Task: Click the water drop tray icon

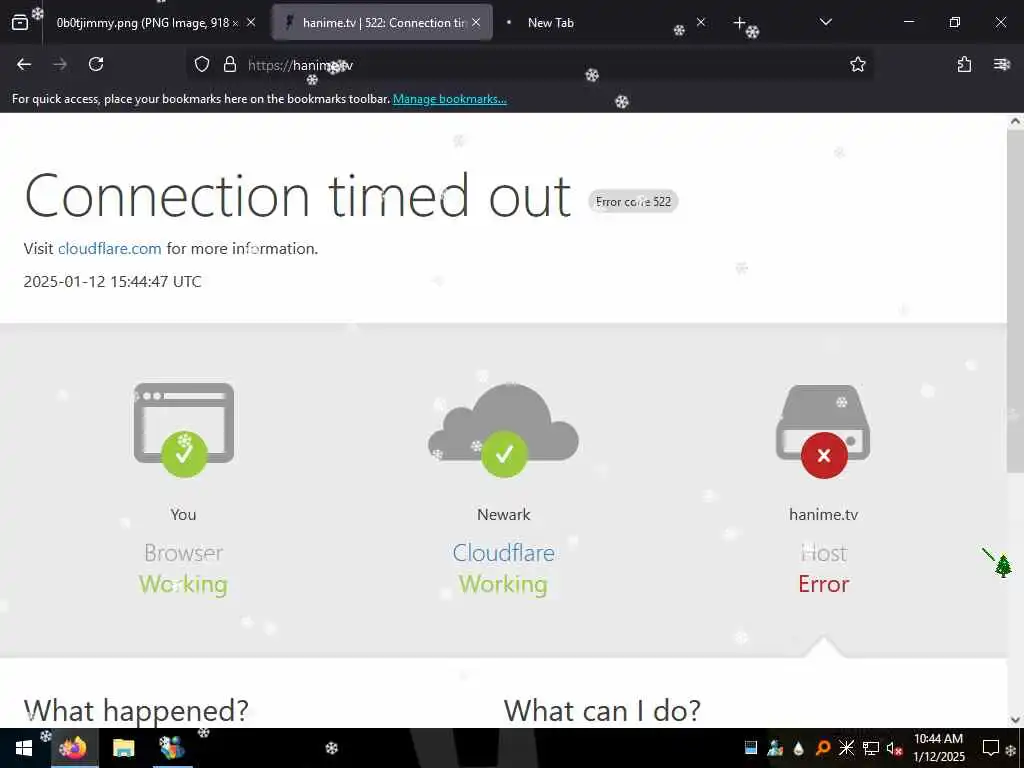Action: [x=799, y=748]
